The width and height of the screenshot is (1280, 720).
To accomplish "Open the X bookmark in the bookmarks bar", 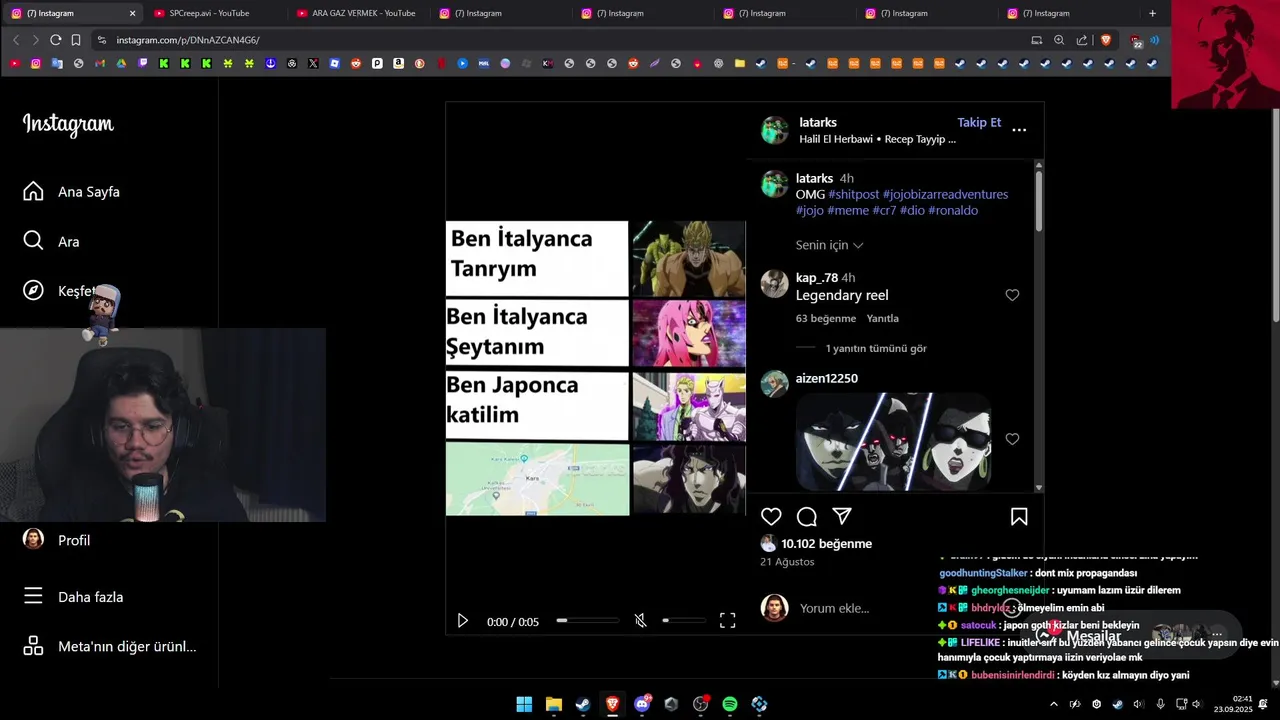I will coord(313,63).
